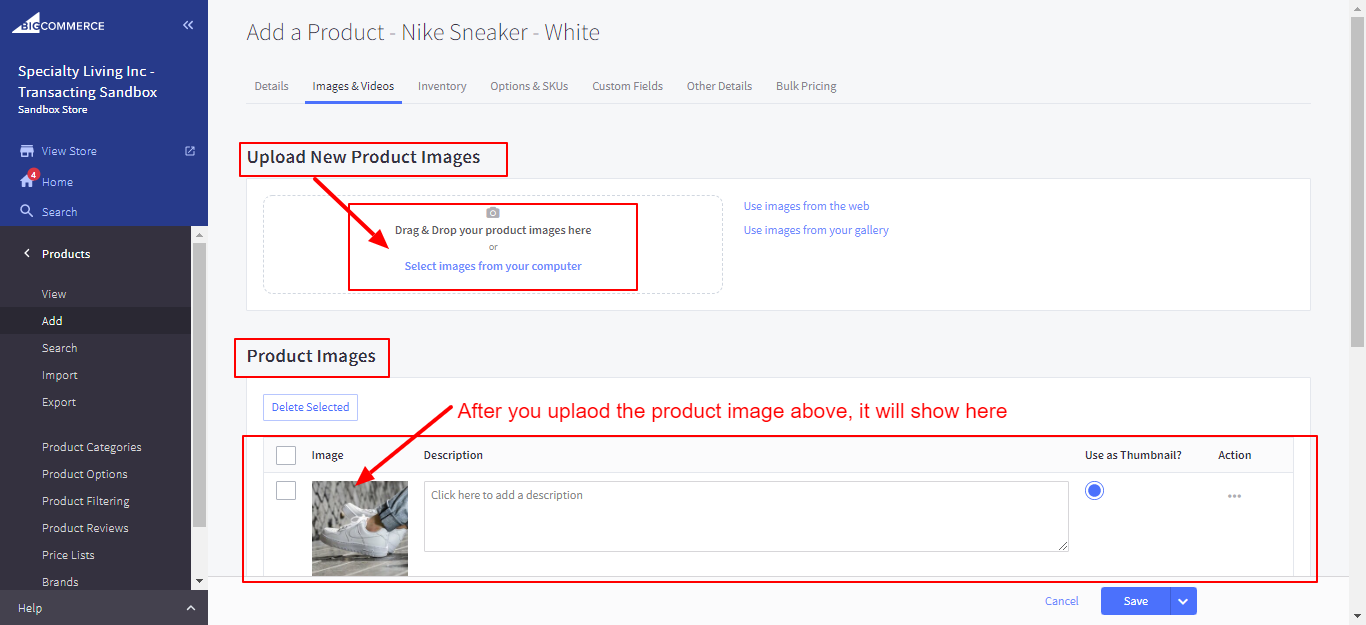Click the top Search label in sidebar
The image size is (1366, 625).
[60, 212]
